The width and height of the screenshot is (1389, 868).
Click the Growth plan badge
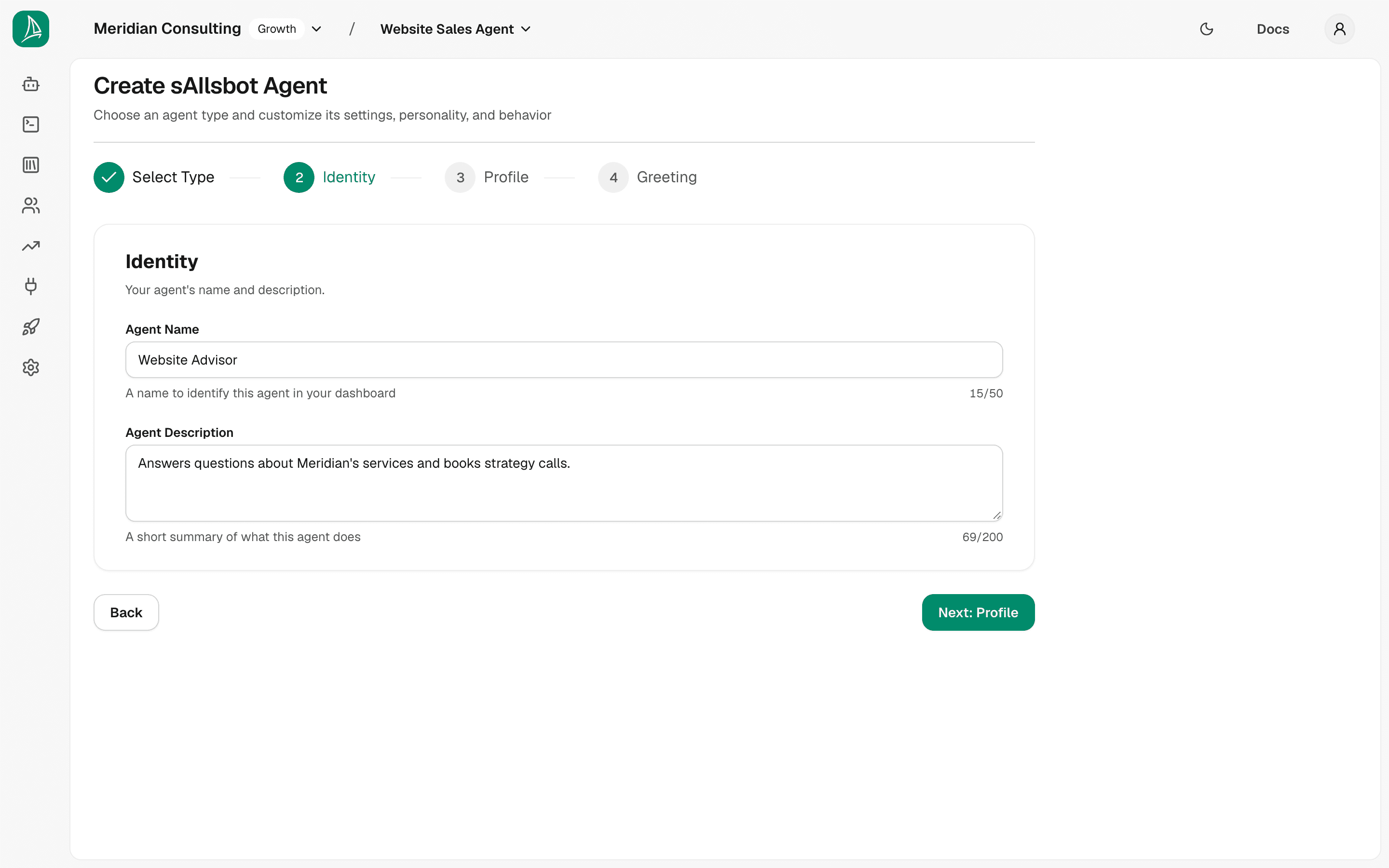pyautogui.click(x=277, y=29)
